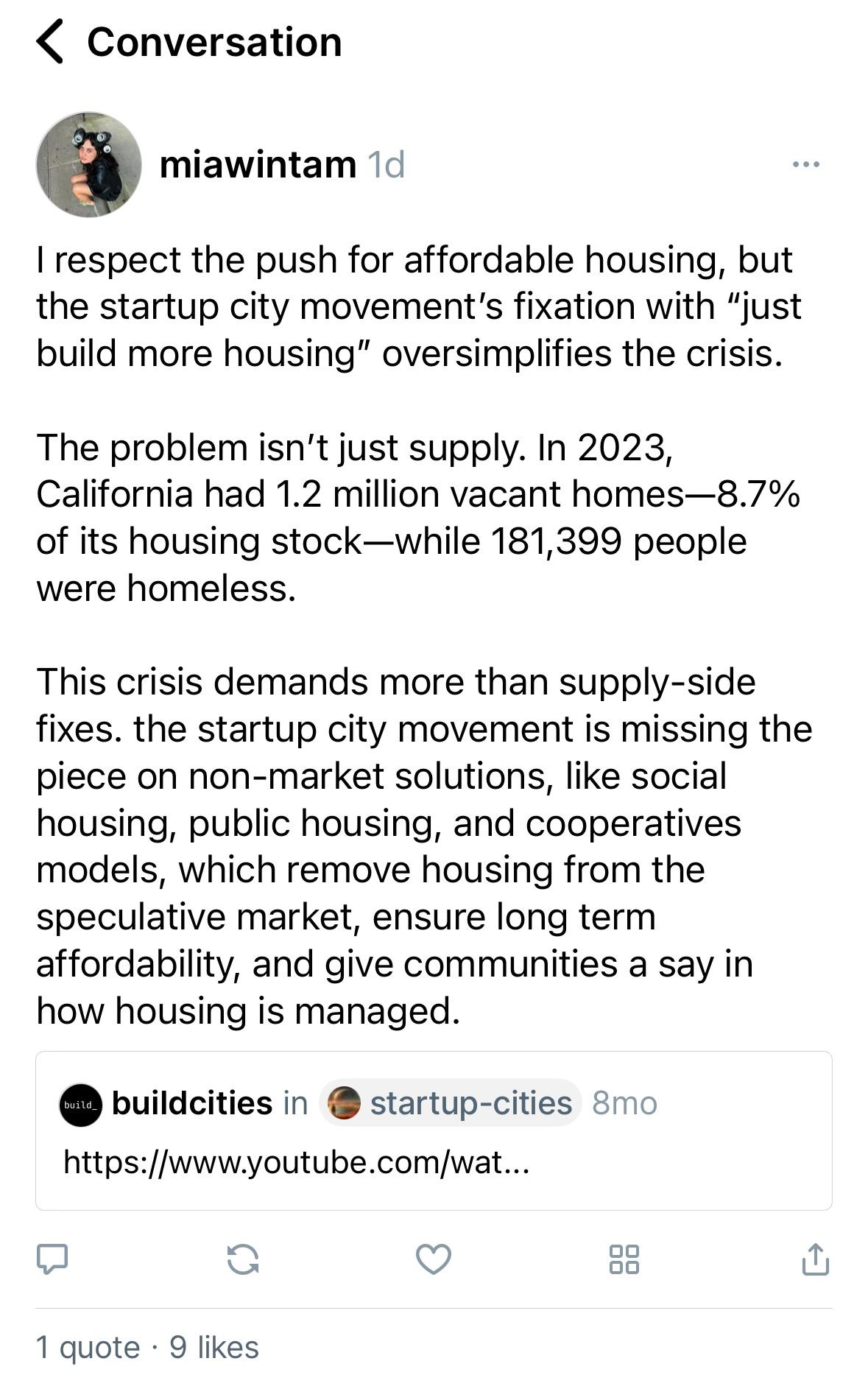
Task: Tap the recast arrows icon
Action: point(243,1258)
